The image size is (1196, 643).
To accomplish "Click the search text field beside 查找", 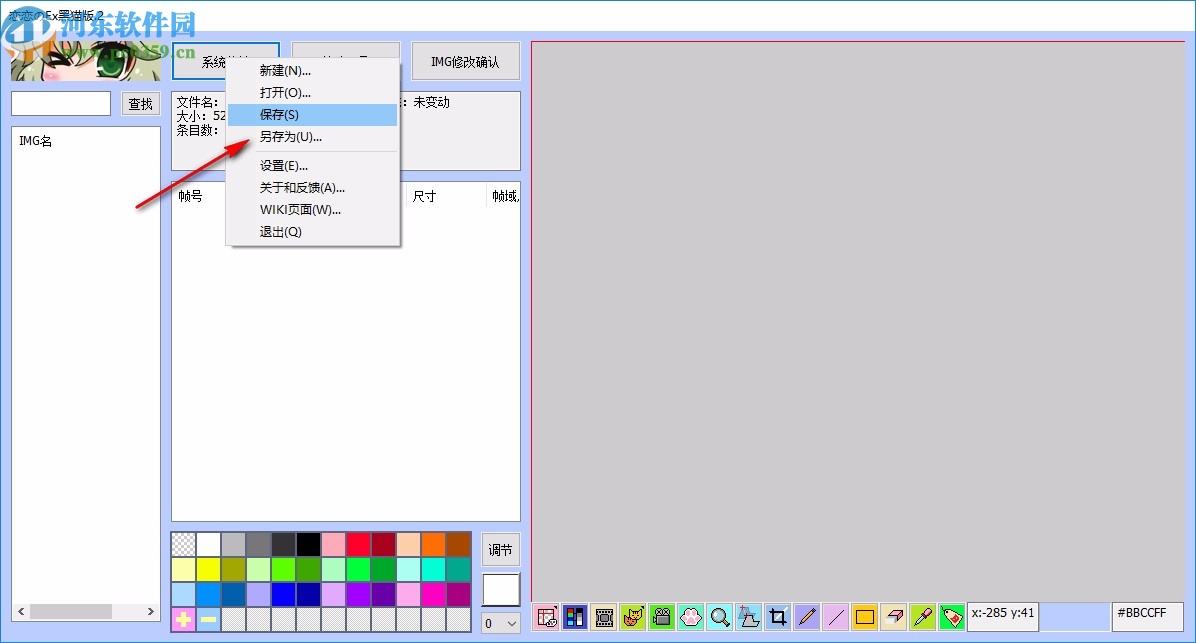I will (x=61, y=104).
